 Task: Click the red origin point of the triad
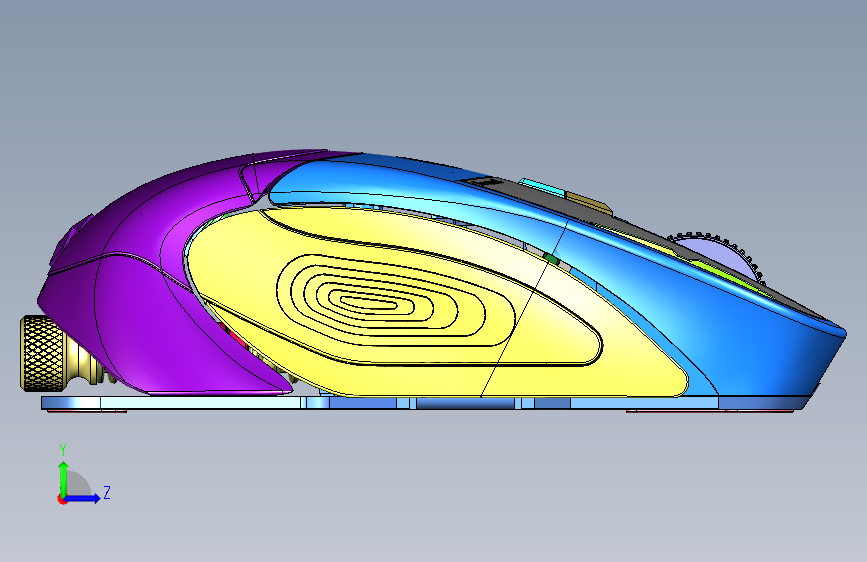[61, 499]
